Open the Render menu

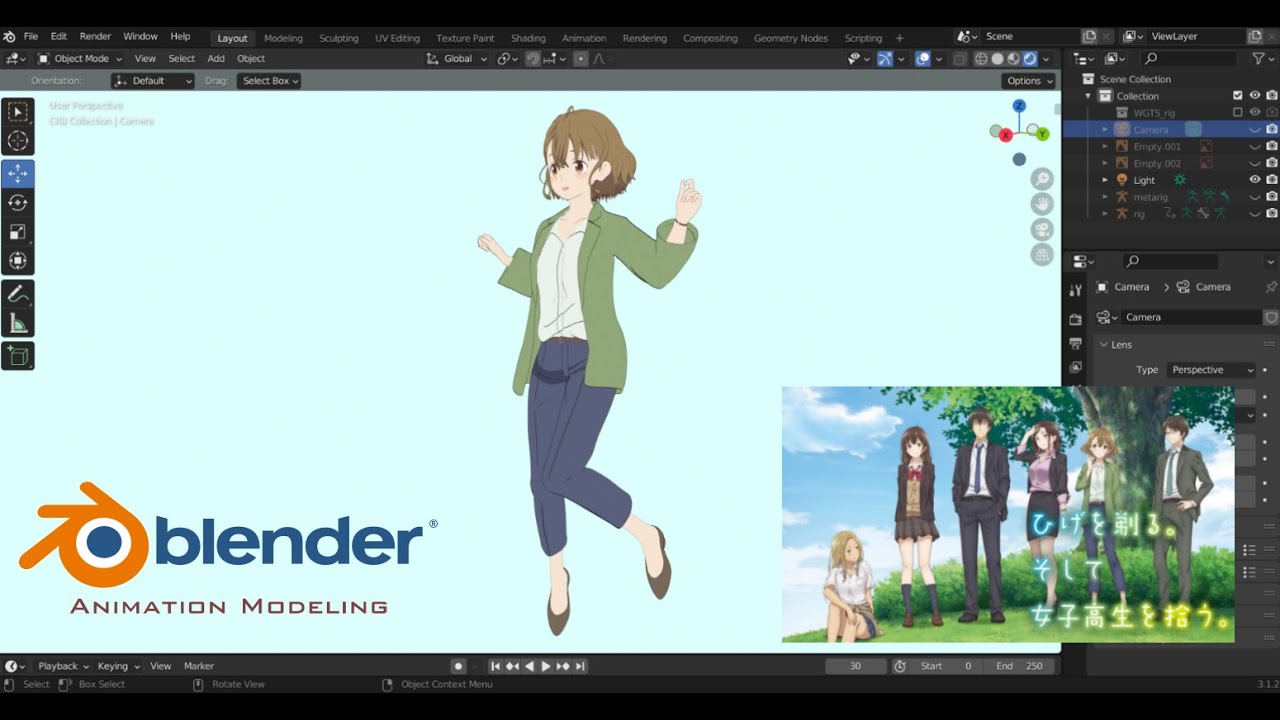[95, 36]
